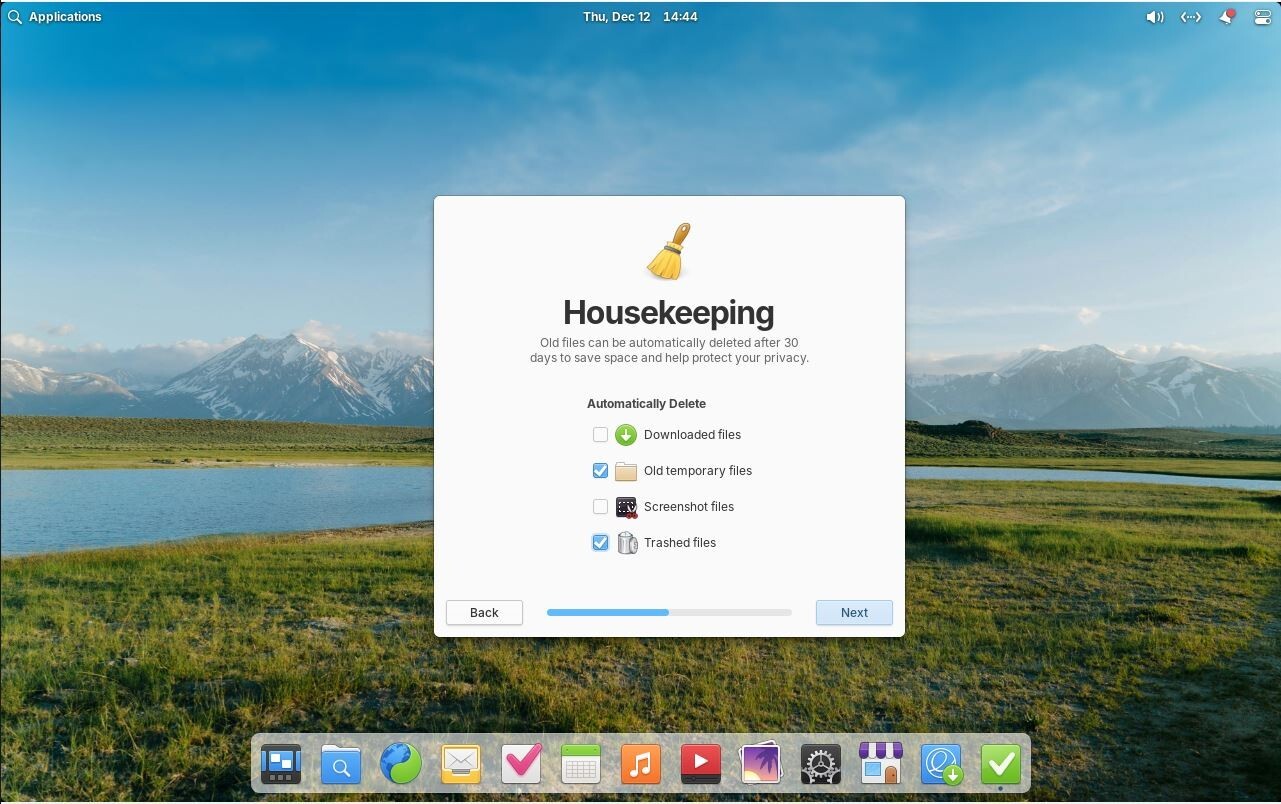Image resolution: width=1281 pixels, height=804 pixels.
Task: Click the 'Downloaded files' label
Action: pyautogui.click(x=692, y=435)
